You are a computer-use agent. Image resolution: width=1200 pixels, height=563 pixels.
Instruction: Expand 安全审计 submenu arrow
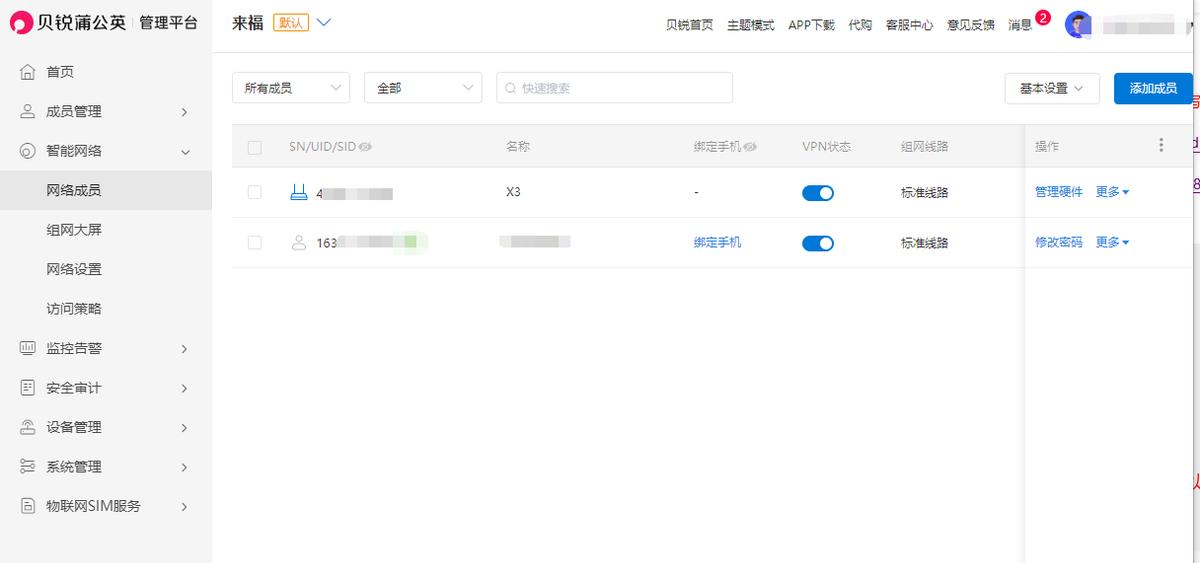[x=185, y=388]
